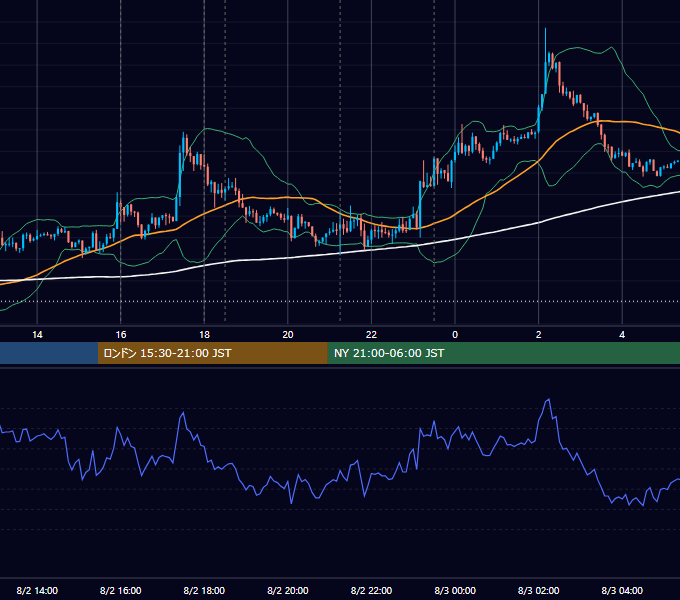Image resolution: width=680 pixels, height=600 pixels.
Task: Click the 8/3 00:00 label on oscillator axis
Action: tap(455, 590)
